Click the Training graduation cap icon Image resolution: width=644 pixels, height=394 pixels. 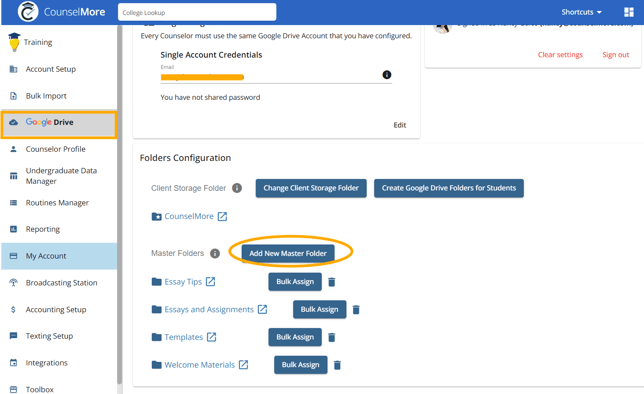click(14, 42)
